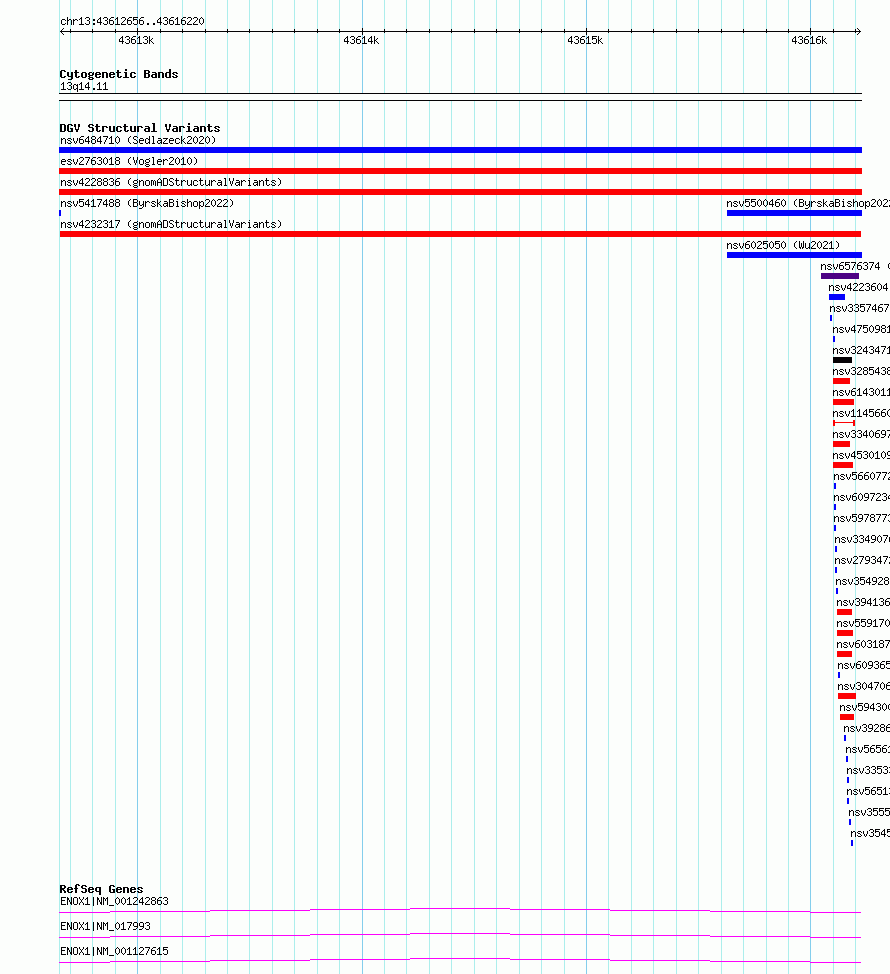Image resolution: width=890 pixels, height=974 pixels.
Task: Click the magenta line under ENOX1|NM_017993
Action: 460,935
